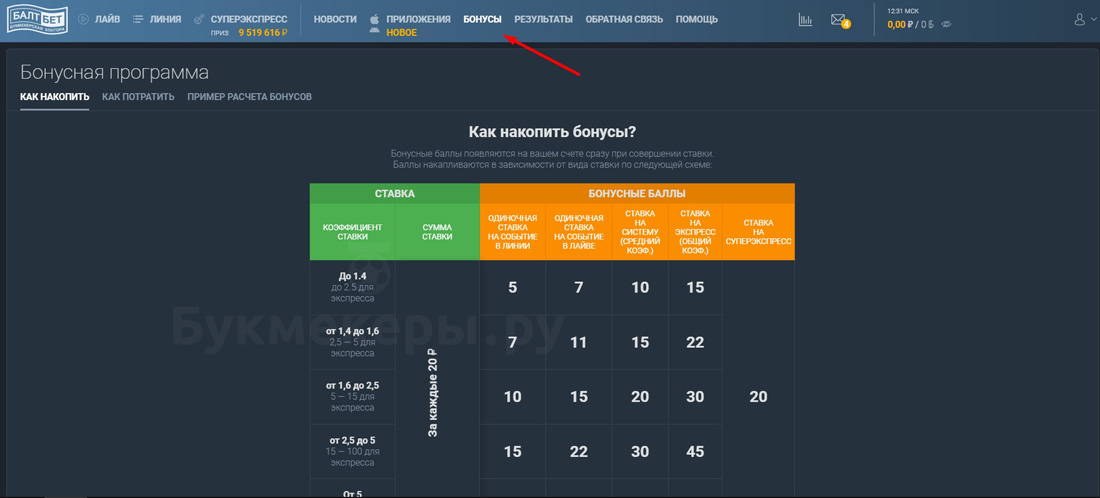Image resolution: width=1100 pixels, height=498 pixels.
Task: Open Обратная связь page
Action: [624, 19]
